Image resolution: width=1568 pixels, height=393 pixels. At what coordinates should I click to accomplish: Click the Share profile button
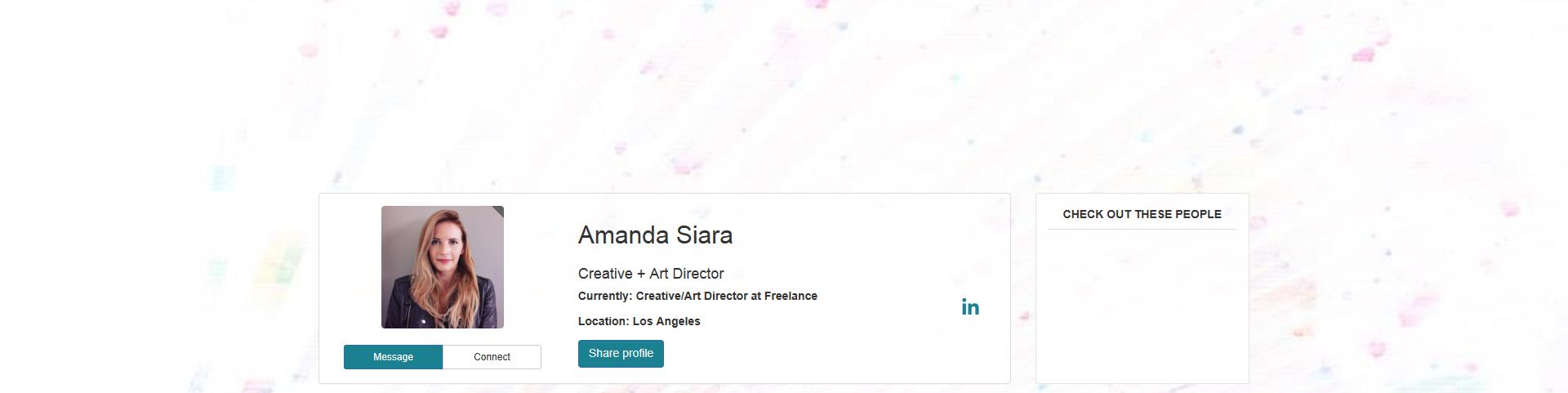point(621,354)
